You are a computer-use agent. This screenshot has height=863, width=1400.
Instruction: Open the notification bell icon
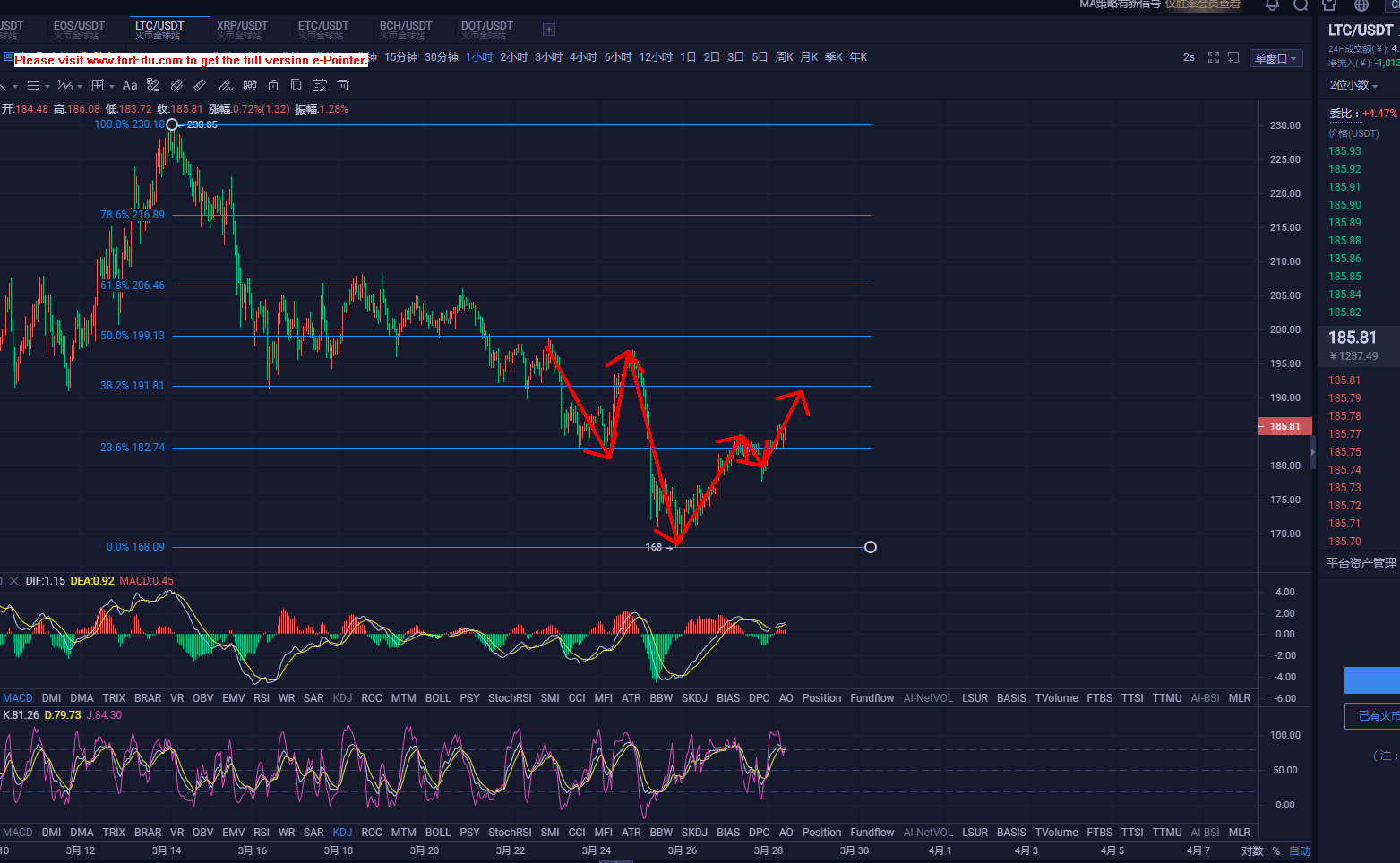[1272, 5]
